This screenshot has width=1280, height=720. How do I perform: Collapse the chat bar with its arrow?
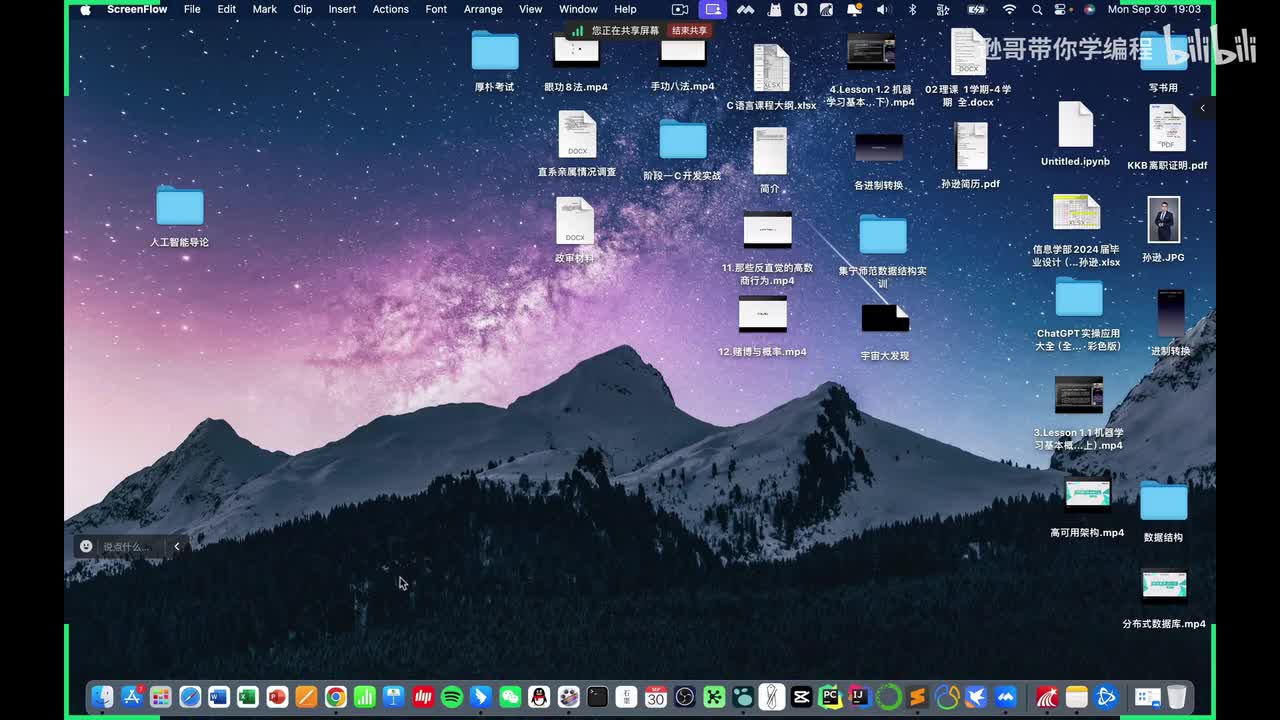[x=177, y=546]
